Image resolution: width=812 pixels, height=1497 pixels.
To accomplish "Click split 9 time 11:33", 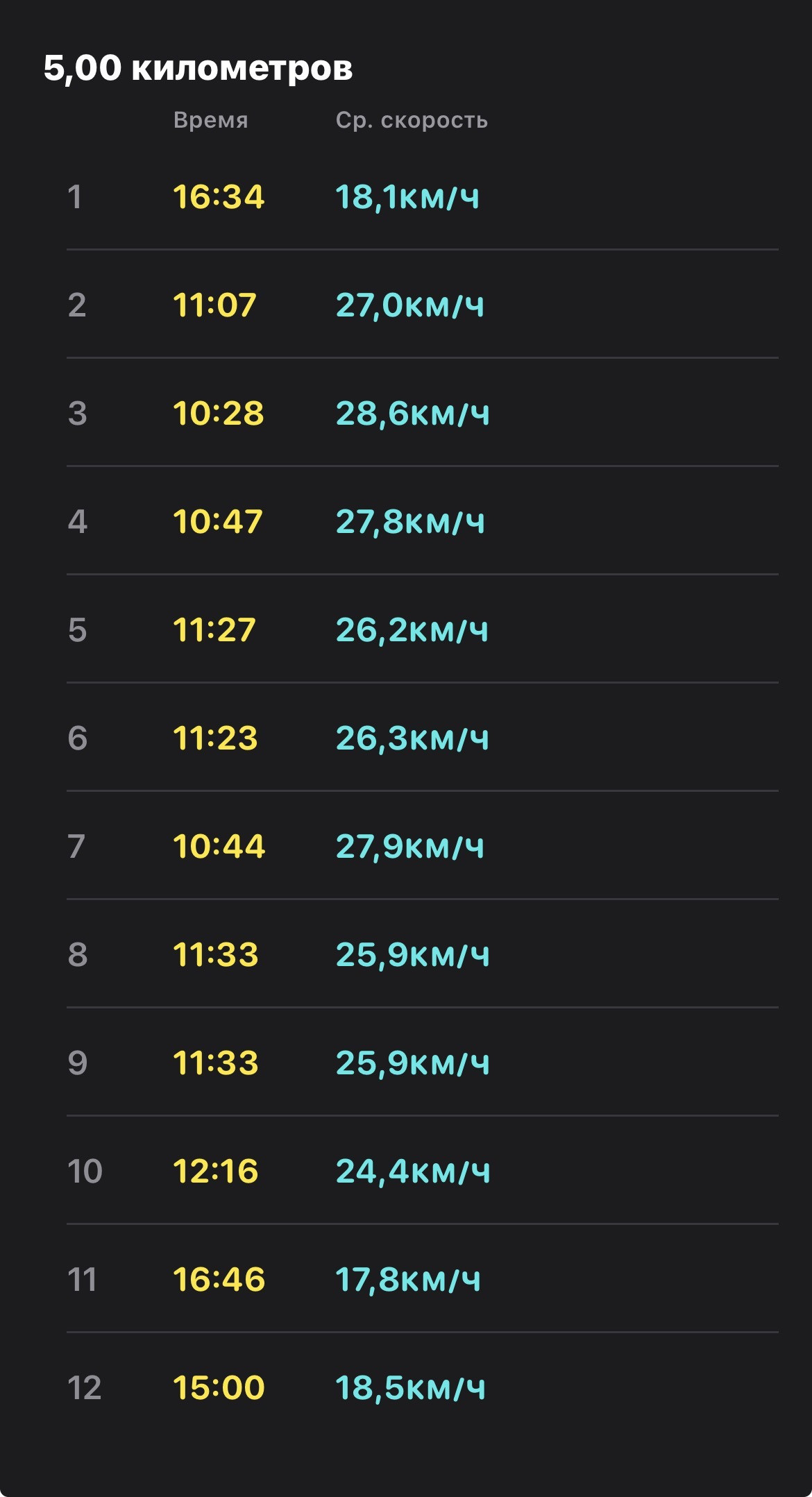I will pos(216,1063).
